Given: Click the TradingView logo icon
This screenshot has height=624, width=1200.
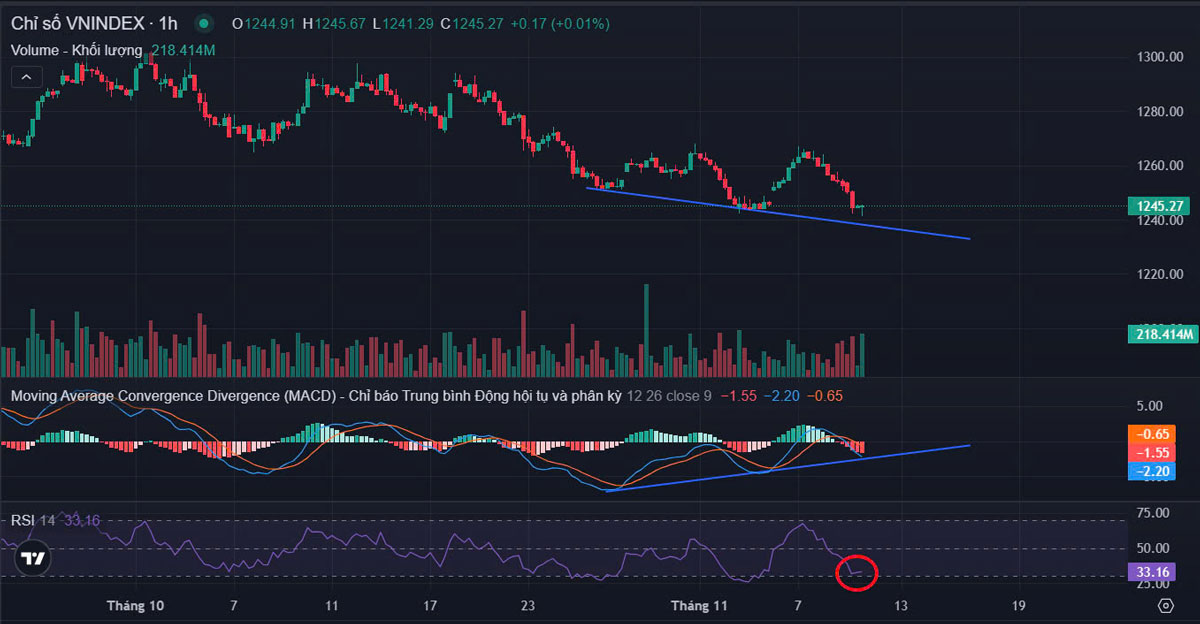Looking at the screenshot, I should pos(33,559).
